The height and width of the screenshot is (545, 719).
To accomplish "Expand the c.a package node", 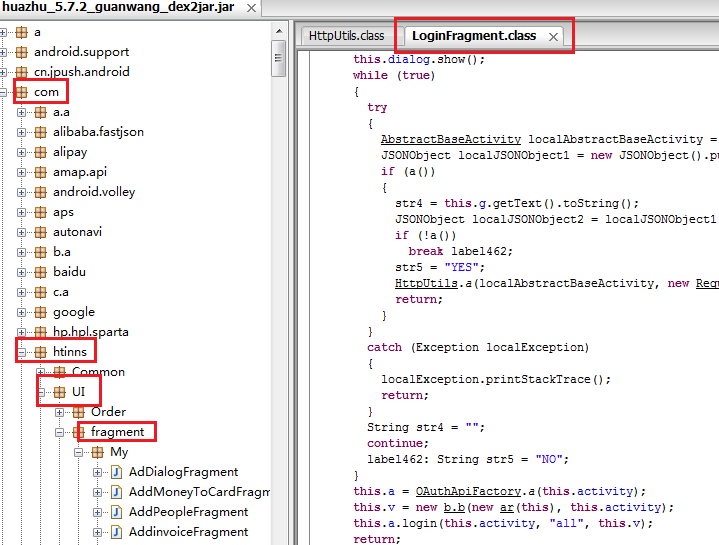I will tap(21, 292).
